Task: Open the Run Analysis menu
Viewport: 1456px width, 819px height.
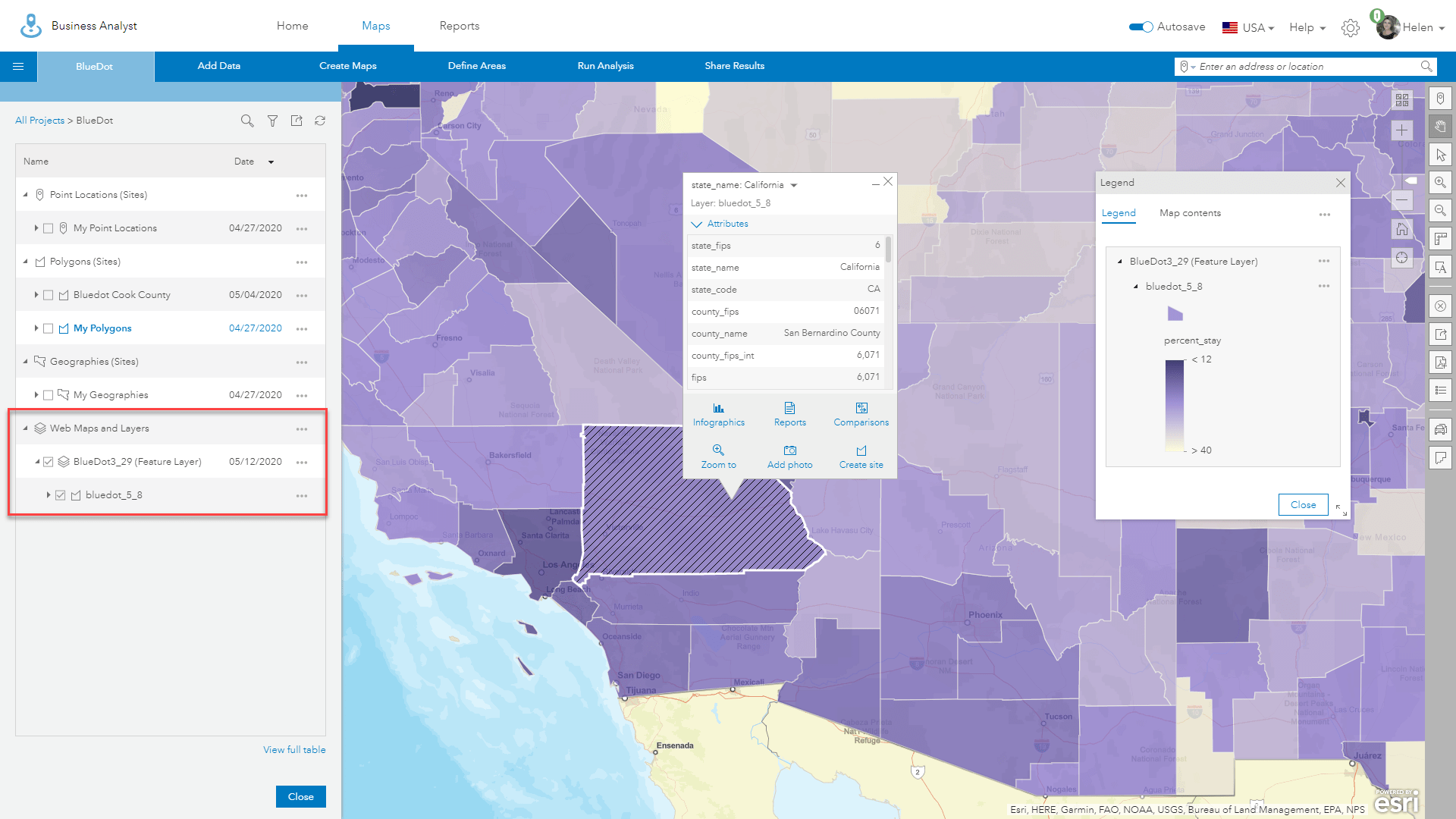Action: [605, 66]
